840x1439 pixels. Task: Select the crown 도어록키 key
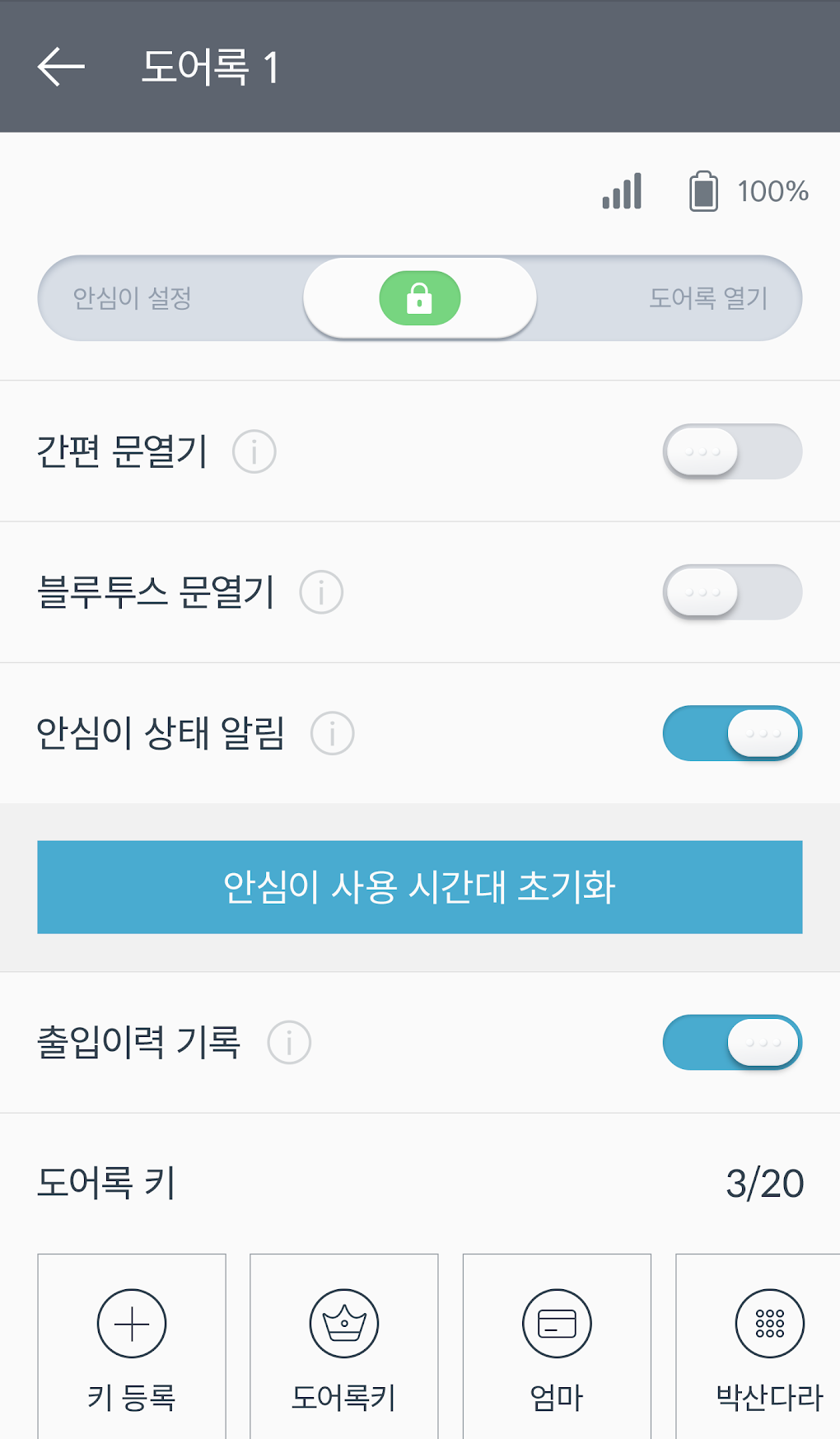coord(344,1324)
